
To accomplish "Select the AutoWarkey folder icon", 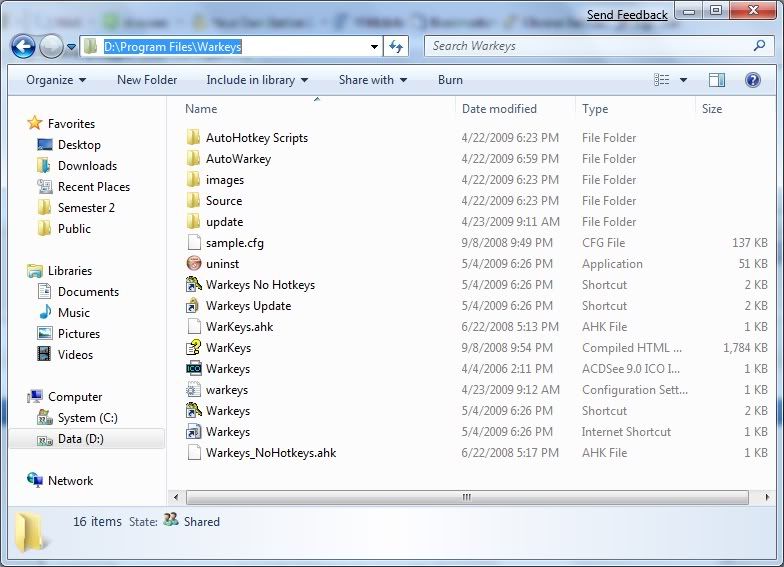I will pyautogui.click(x=194, y=158).
